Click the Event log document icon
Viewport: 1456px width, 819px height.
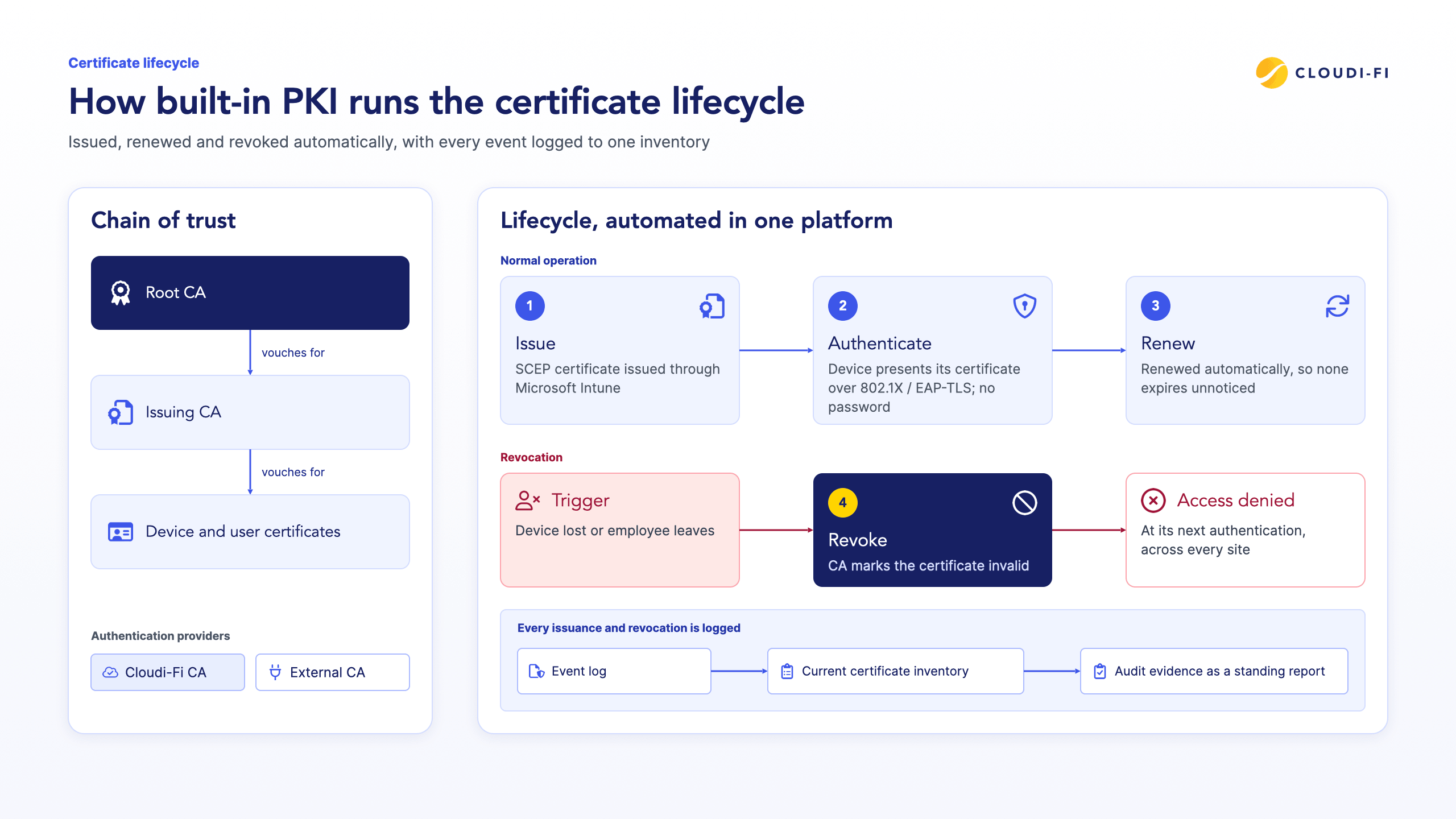[536, 671]
